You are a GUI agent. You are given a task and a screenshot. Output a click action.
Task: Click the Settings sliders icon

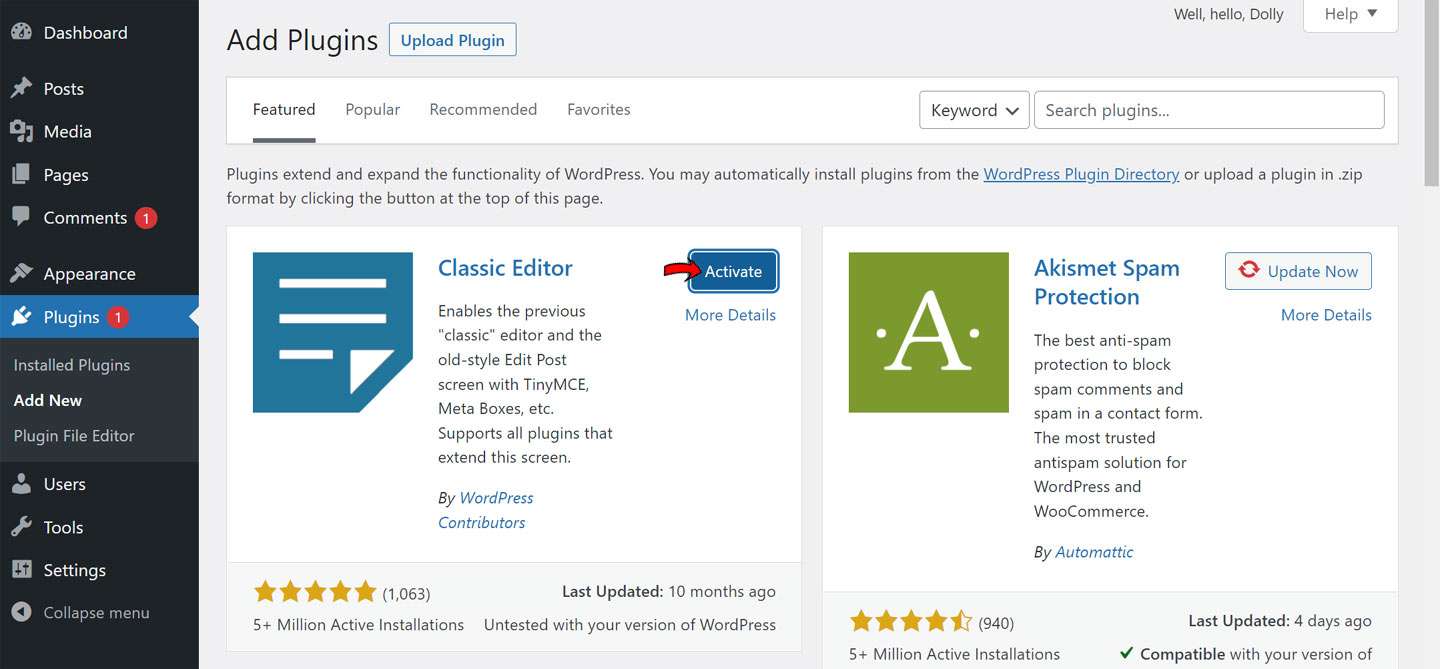click(x=22, y=570)
